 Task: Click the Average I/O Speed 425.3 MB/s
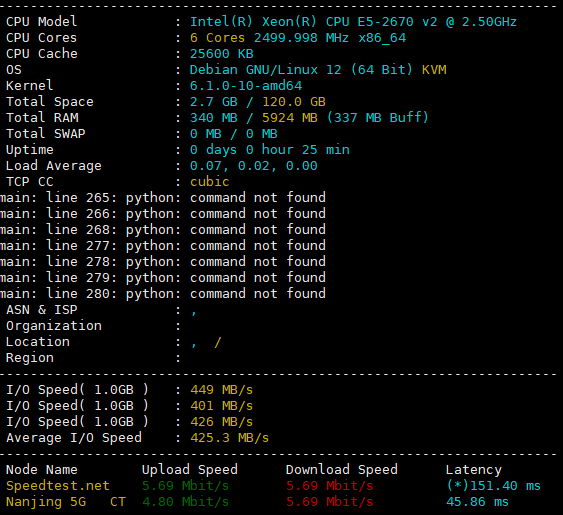click(x=229, y=438)
